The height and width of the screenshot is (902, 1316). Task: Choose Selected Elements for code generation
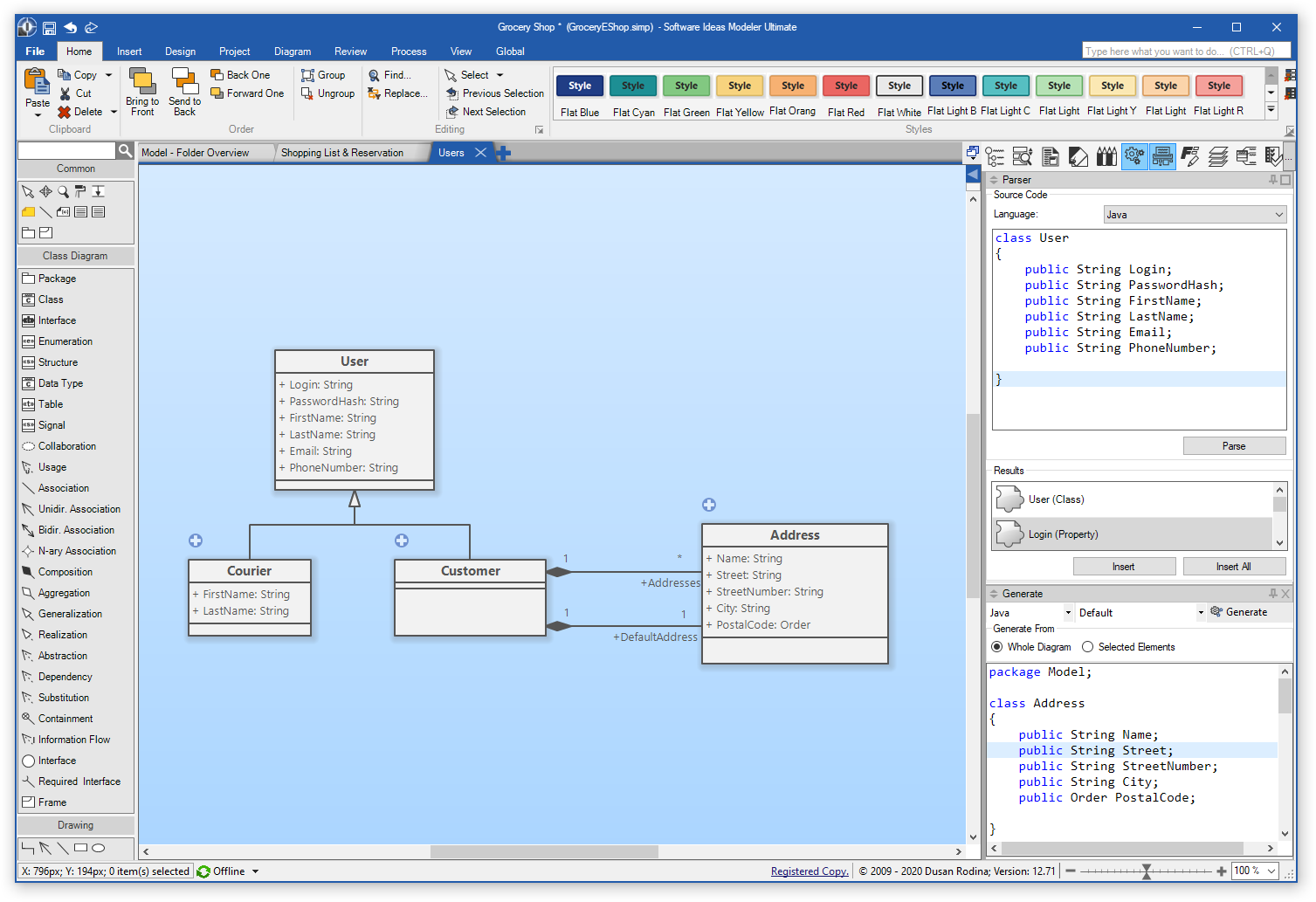(x=1087, y=646)
